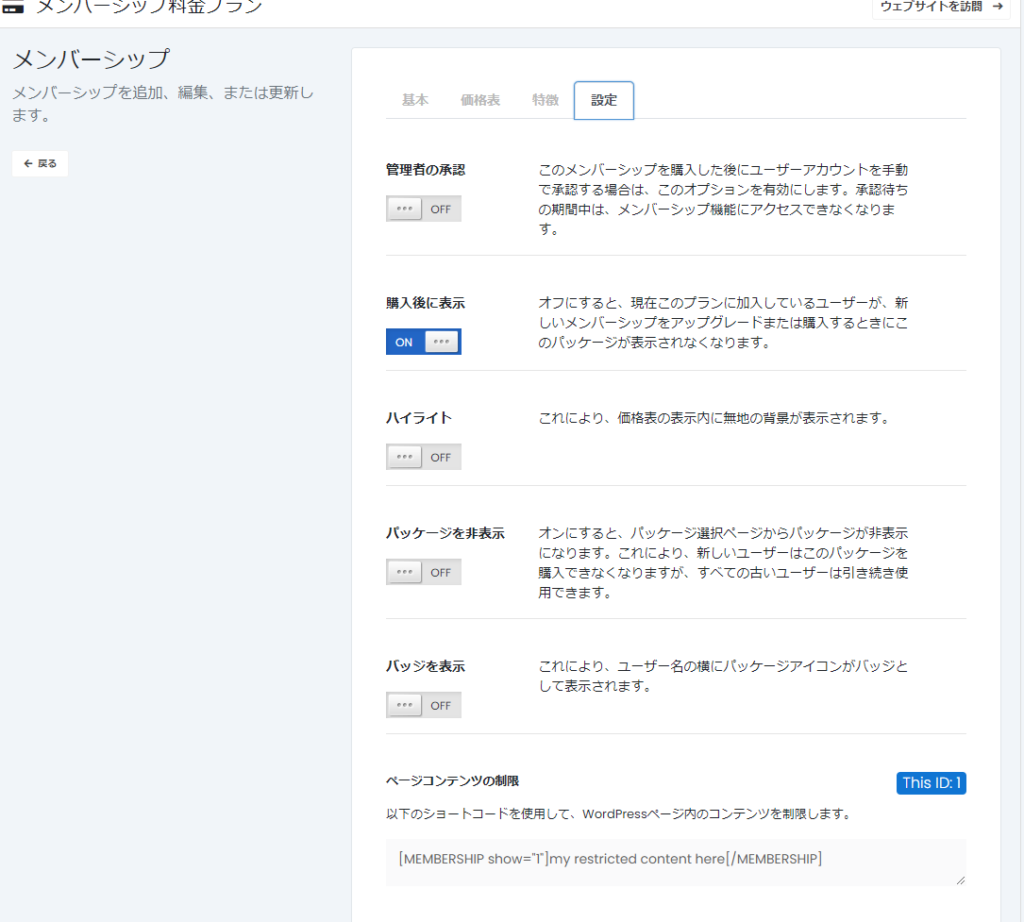The width and height of the screenshot is (1024, 922).
Task: Enable the ハイライト toggle switch
Action: pyautogui.click(x=423, y=457)
